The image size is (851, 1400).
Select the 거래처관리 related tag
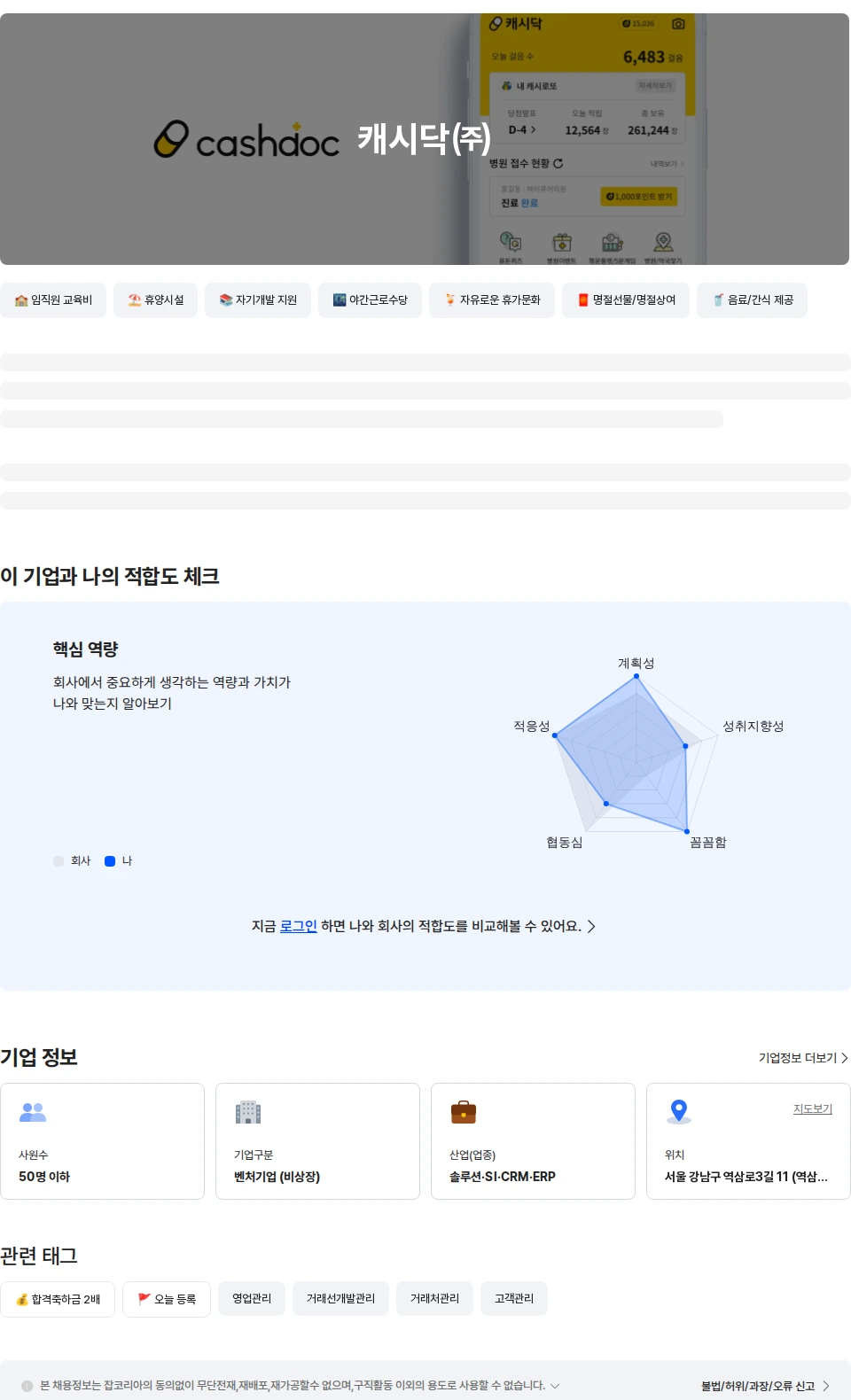coord(434,1298)
